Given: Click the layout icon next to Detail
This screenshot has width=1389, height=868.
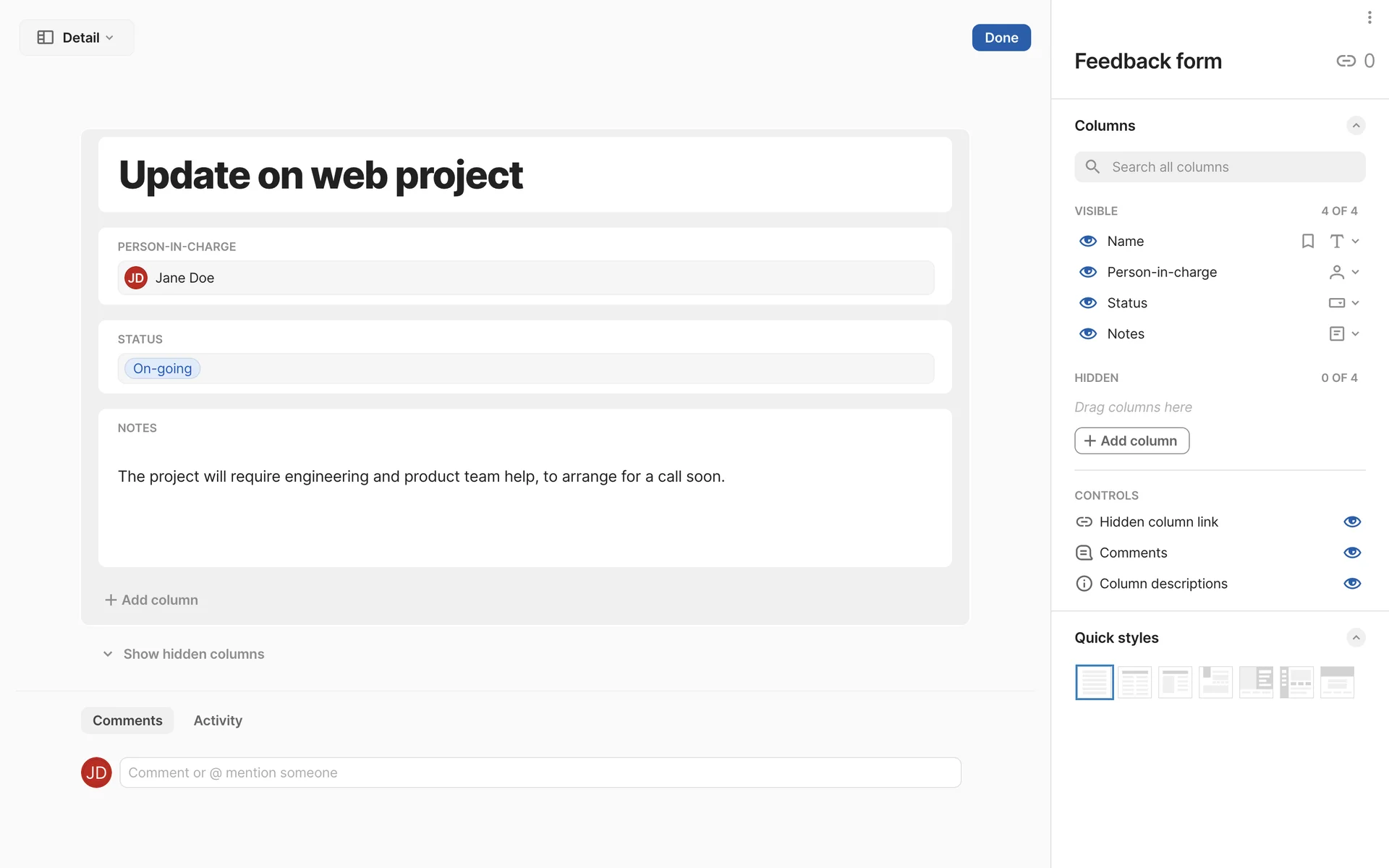Looking at the screenshot, I should (46, 38).
